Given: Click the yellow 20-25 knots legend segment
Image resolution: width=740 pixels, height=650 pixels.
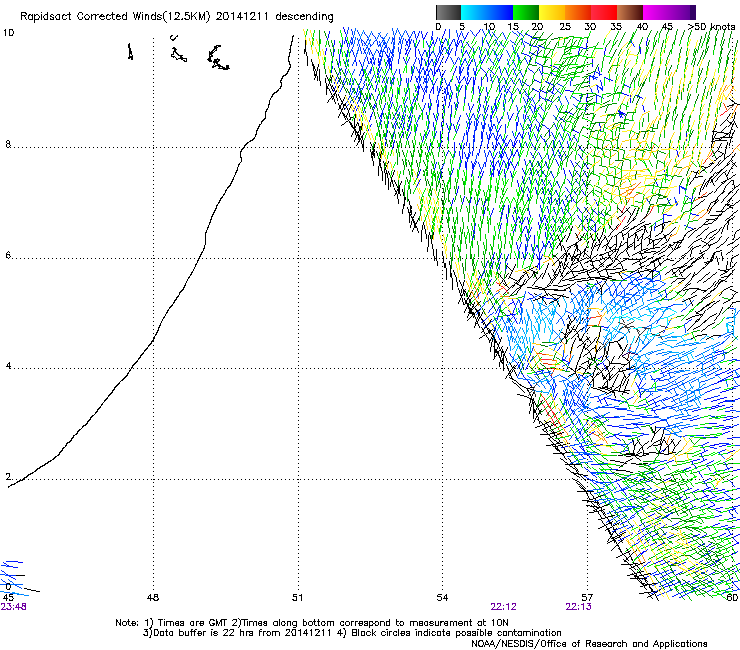Looking at the screenshot, I should pyautogui.click(x=552, y=12).
